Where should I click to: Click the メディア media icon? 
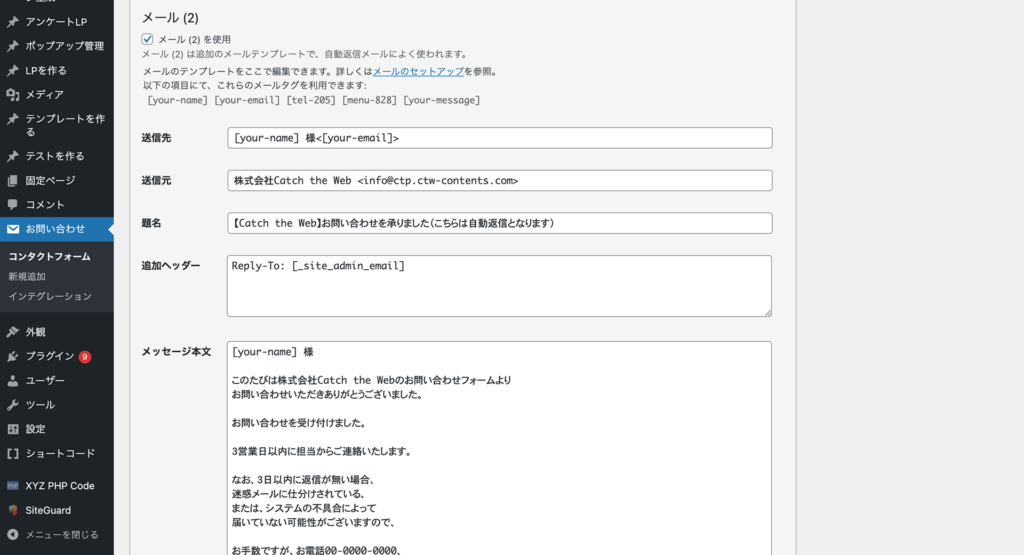12,95
